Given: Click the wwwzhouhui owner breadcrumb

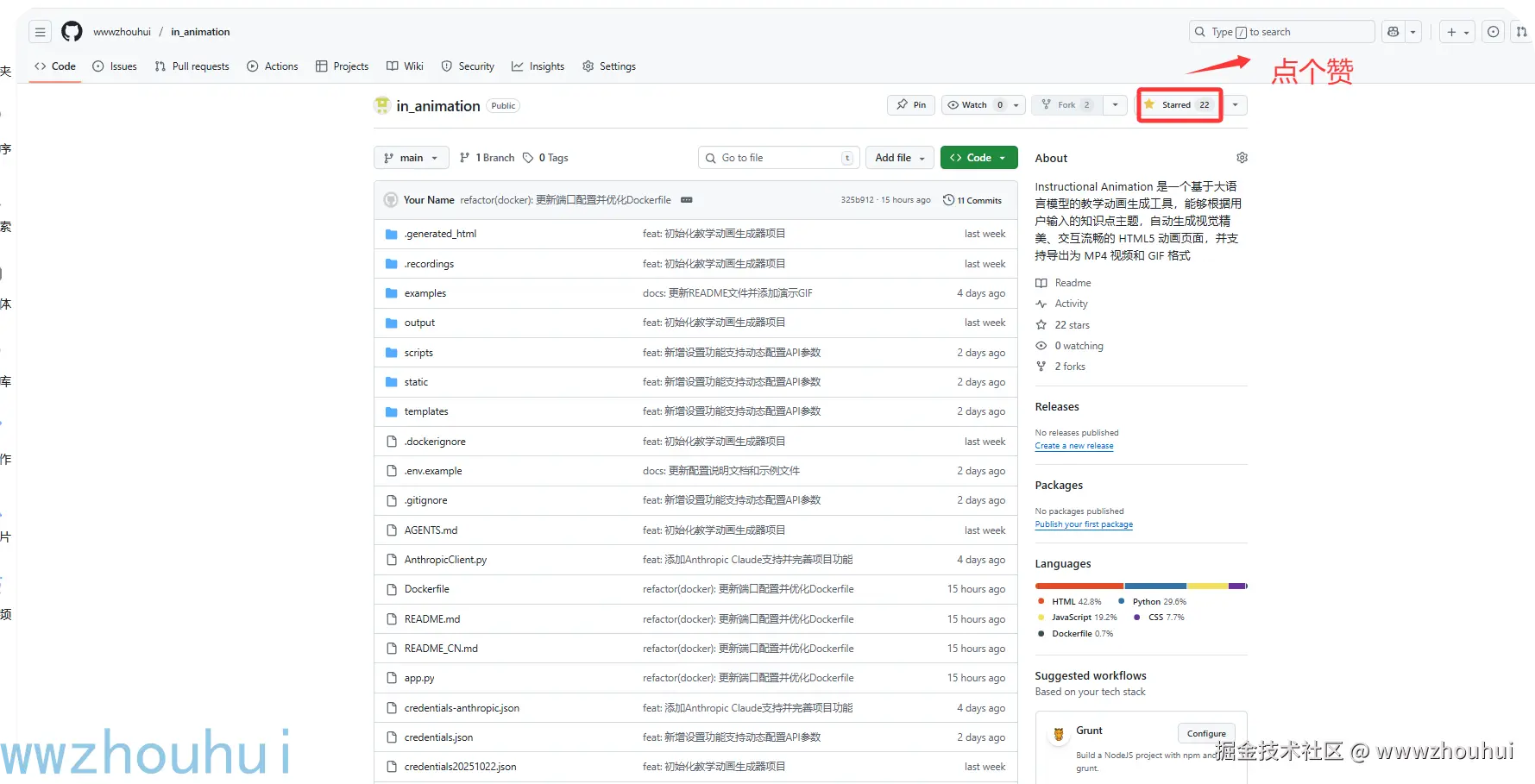Looking at the screenshot, I should point(122,32).
